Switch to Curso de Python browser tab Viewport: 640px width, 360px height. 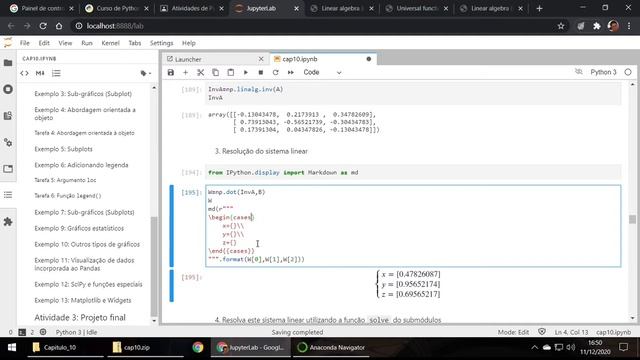pyautogui.click(x=117, y=8)
